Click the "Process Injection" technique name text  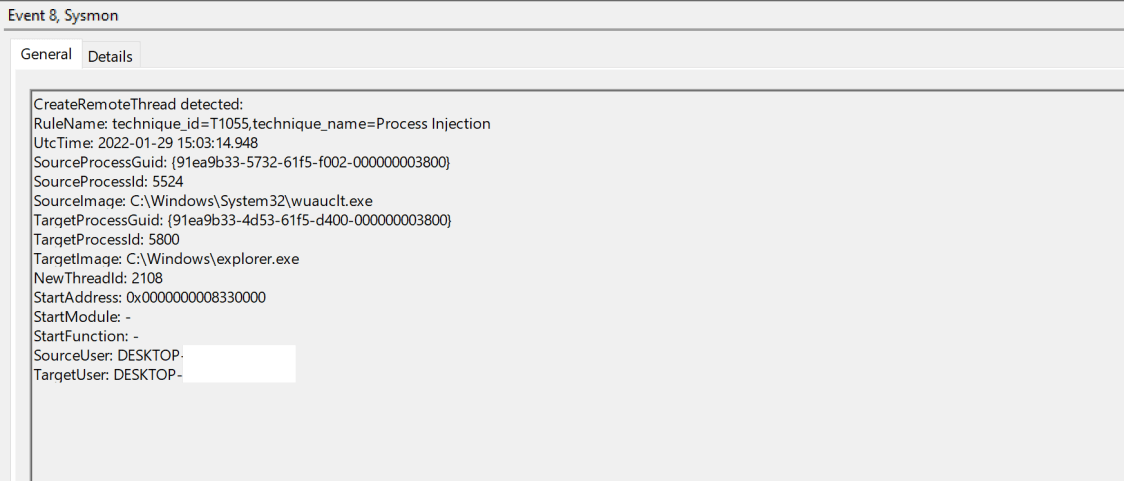(430, 124)
